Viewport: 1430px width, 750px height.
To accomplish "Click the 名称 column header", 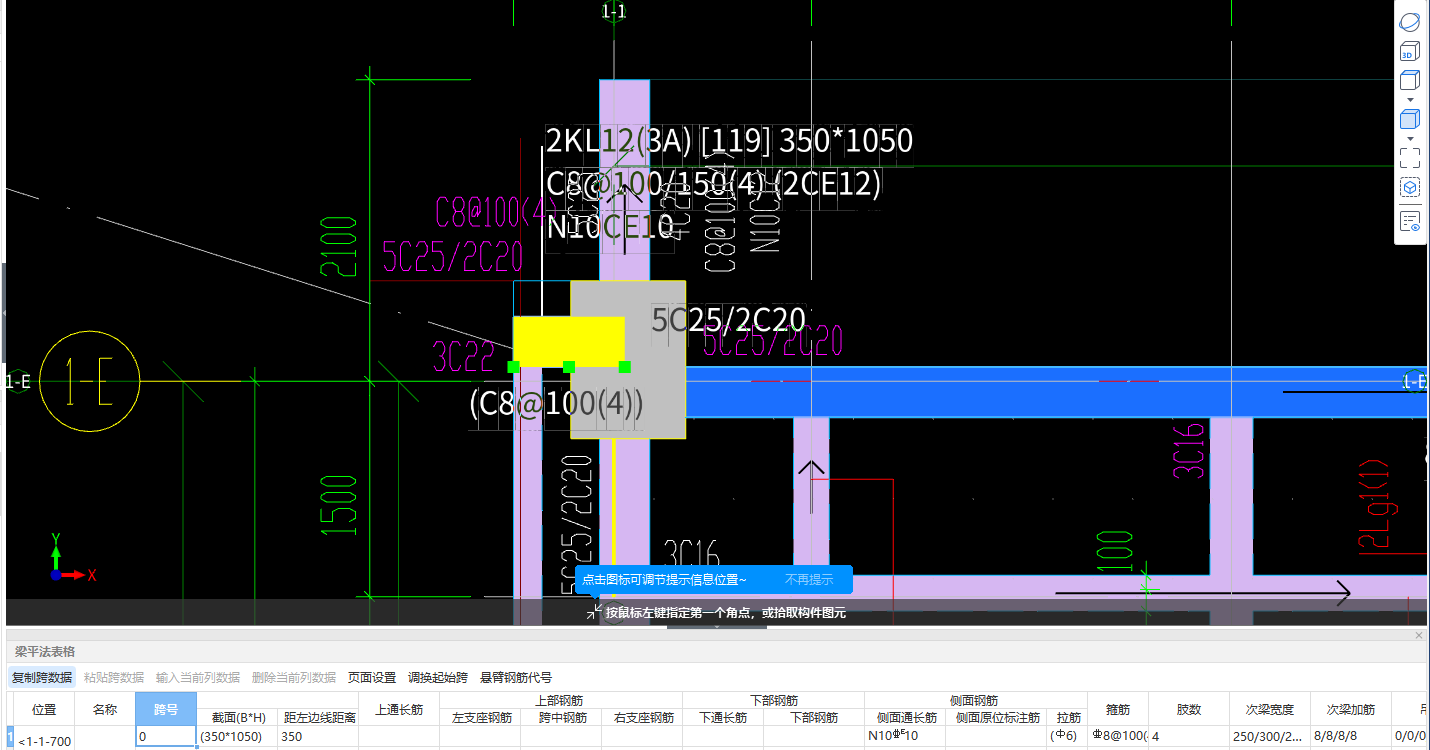I will pos(105,709).
